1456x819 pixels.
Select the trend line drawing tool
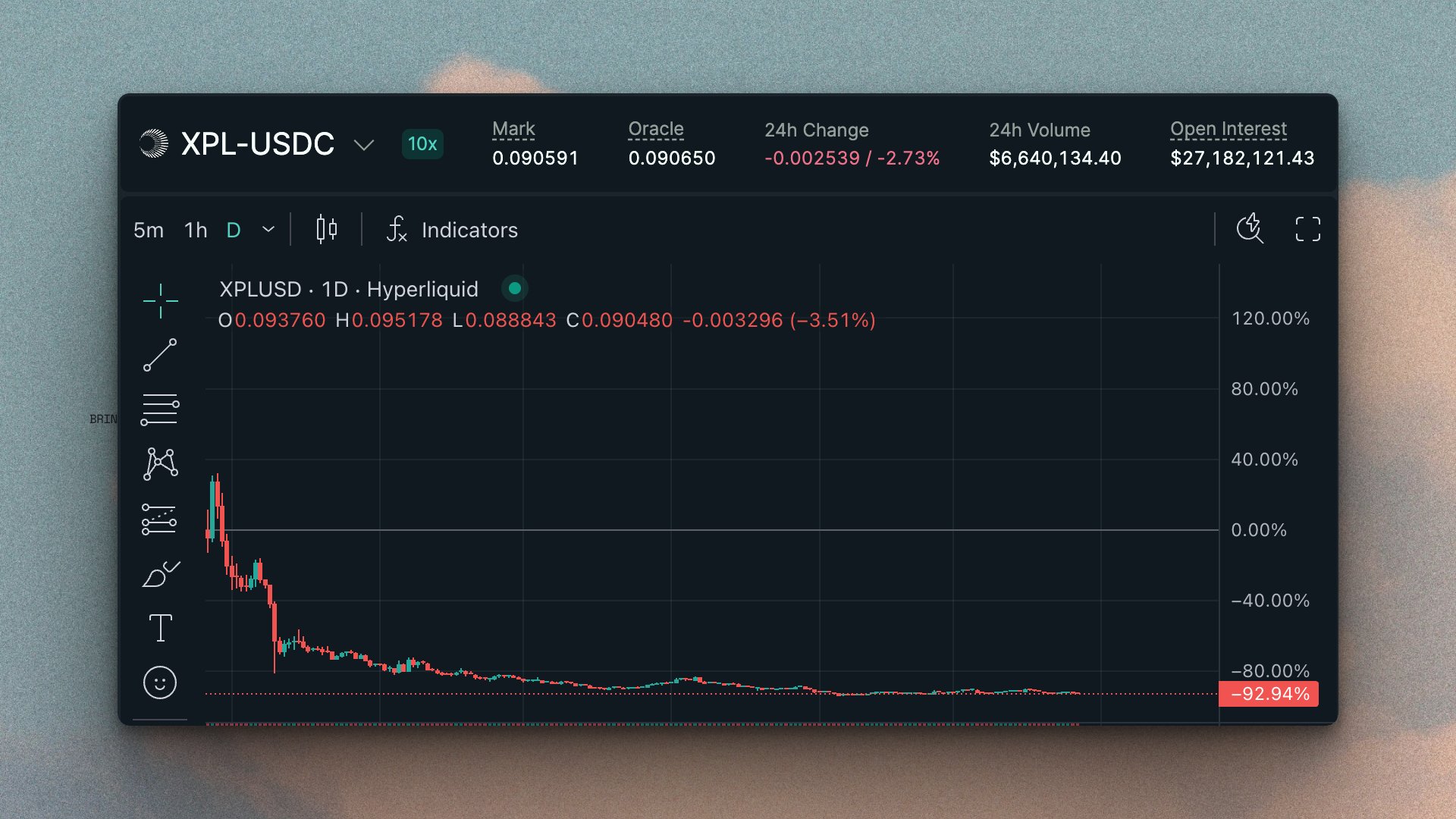[x=160, y=355]
